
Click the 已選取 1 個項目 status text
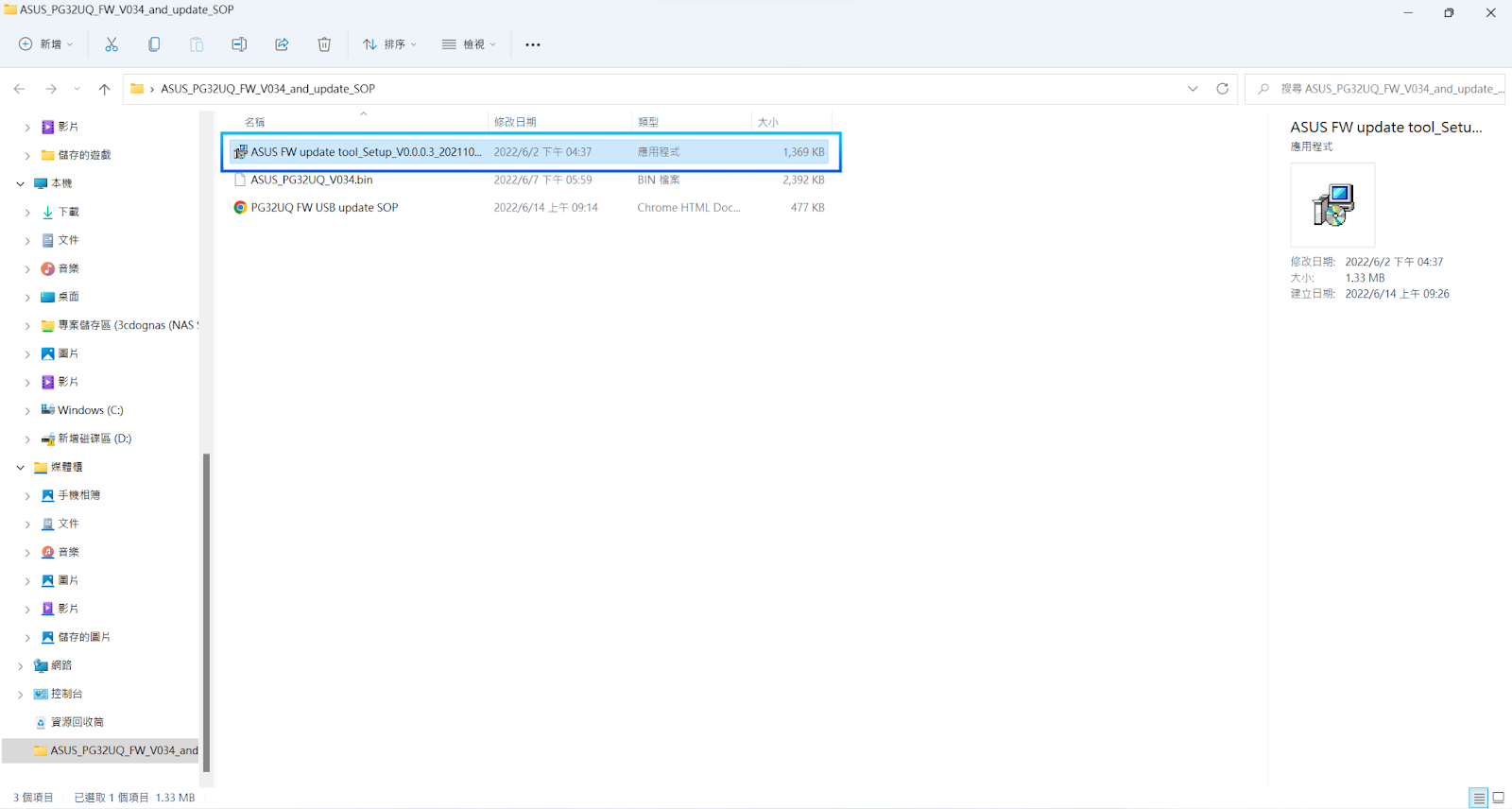(x=112, y=798)
